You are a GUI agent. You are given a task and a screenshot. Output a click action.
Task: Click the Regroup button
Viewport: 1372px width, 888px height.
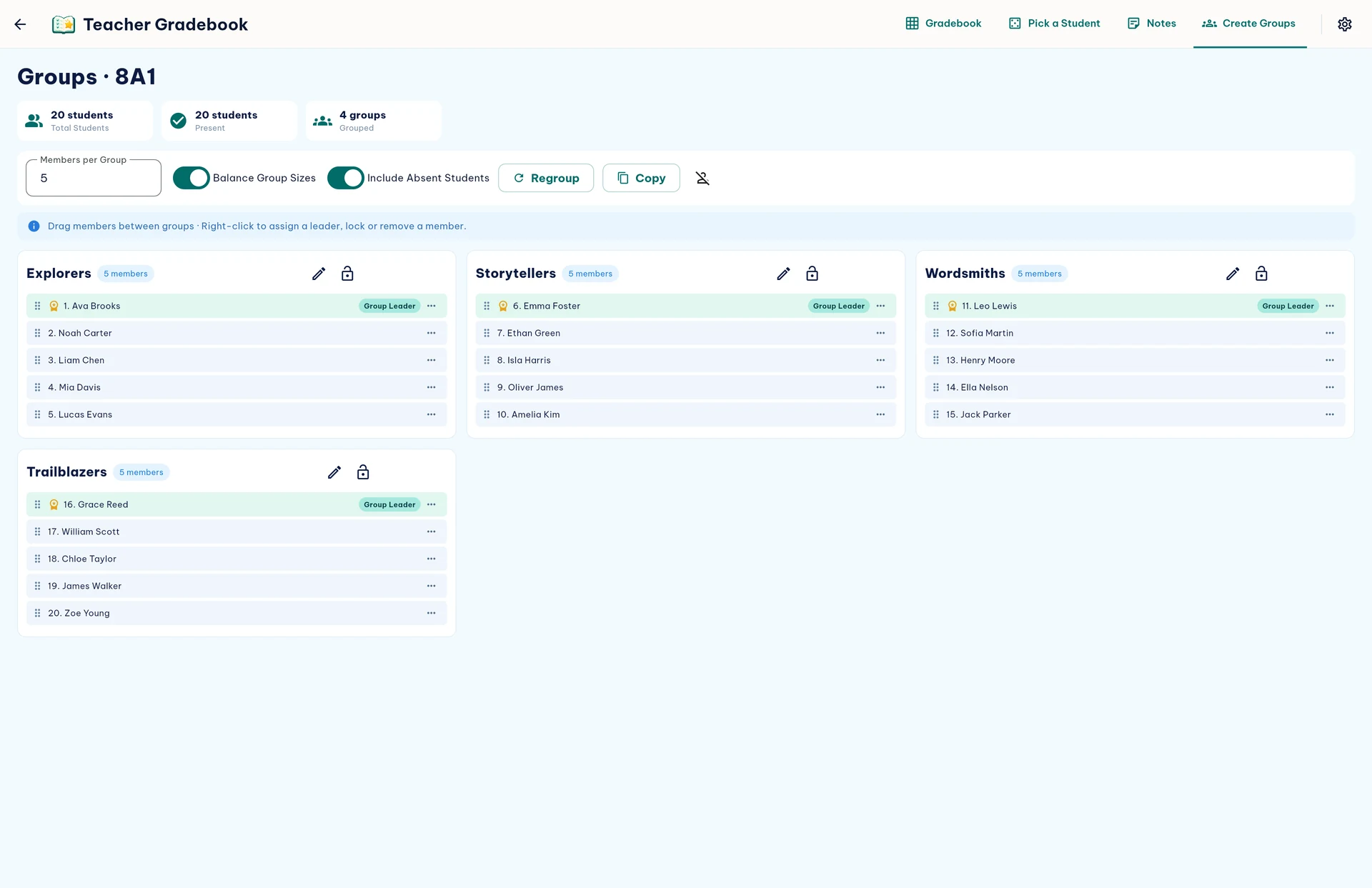pyautogui.click(x=546, y=178)
